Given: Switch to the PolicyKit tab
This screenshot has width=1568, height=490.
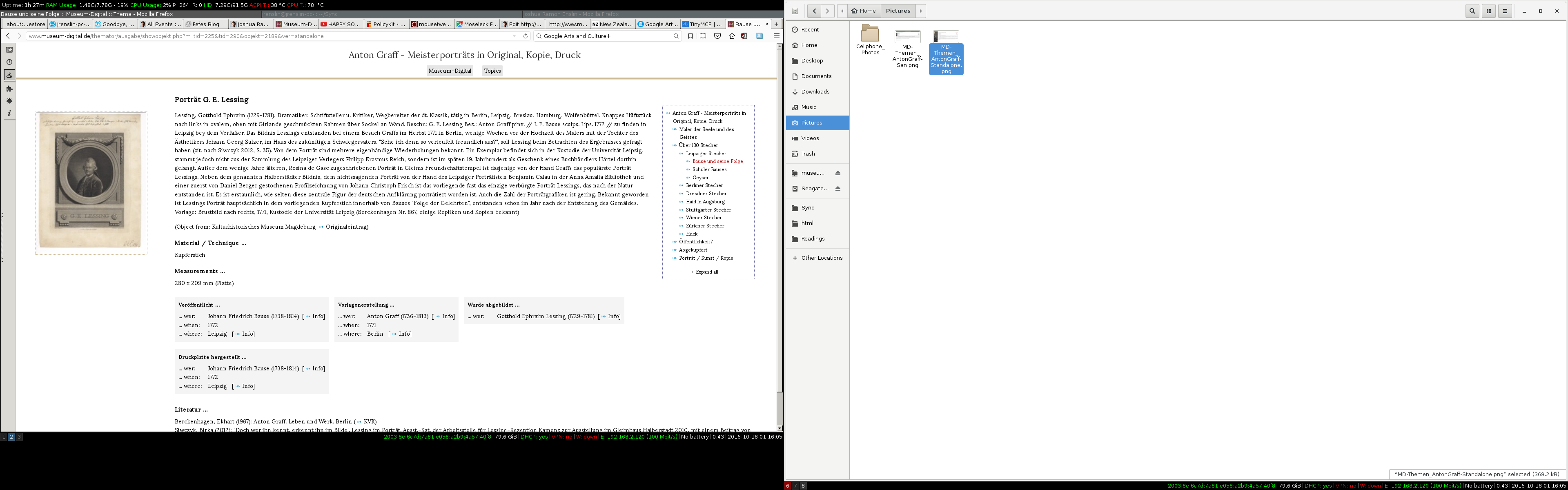Looking at the screenshot, I should tap(386, 24).
